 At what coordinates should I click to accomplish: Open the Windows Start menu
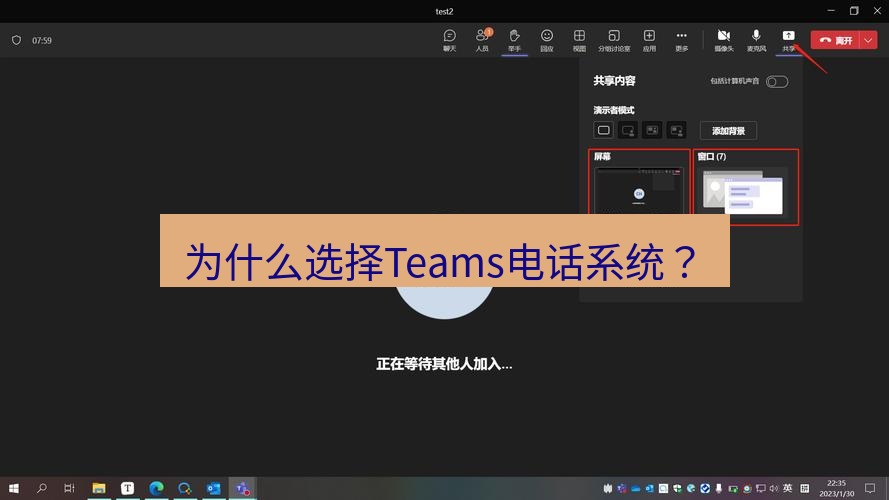pos(14,488)
